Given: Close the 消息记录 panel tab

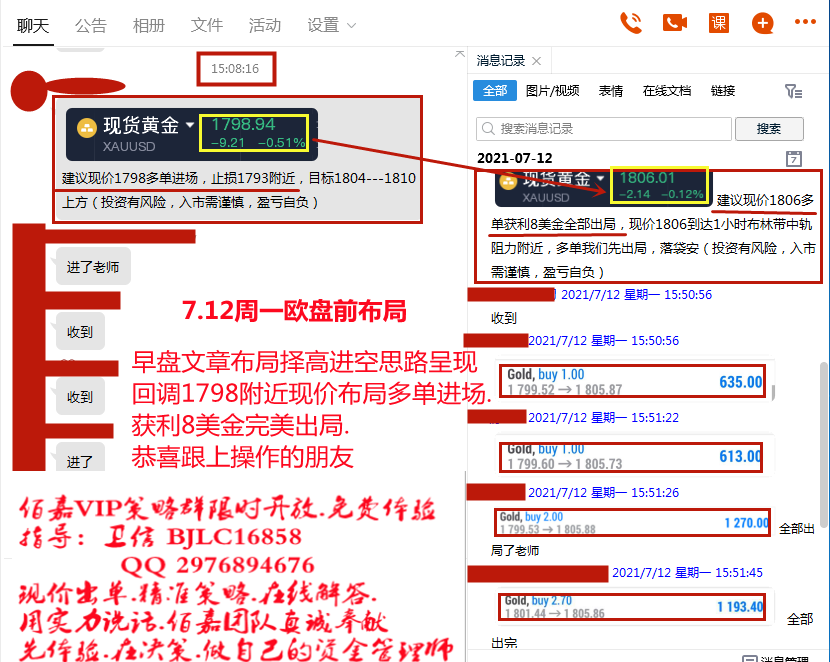Looking at the screenshot, I should [x=536, y=61].
